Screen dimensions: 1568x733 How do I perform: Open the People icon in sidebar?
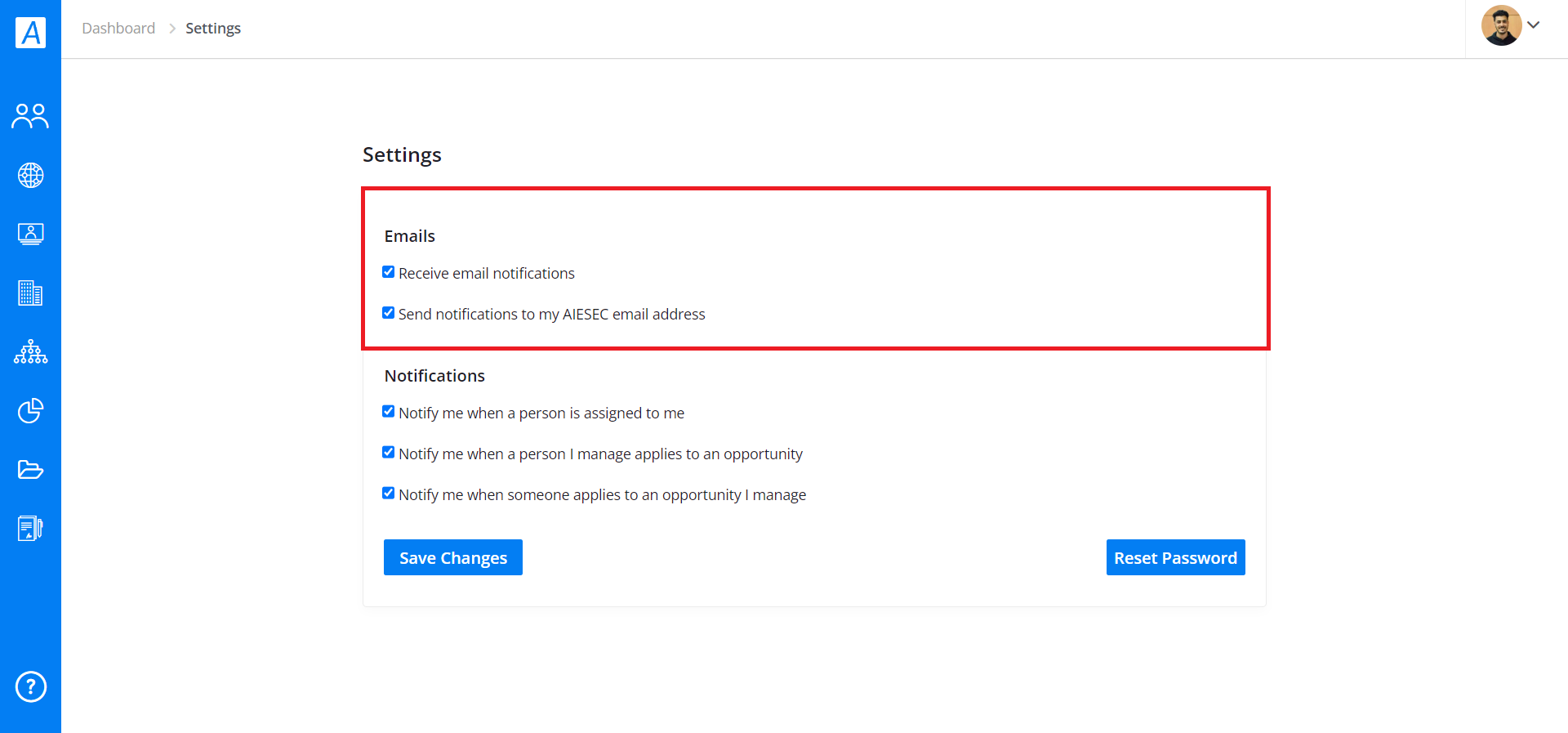pyautogui.click(x=30, y=116)
